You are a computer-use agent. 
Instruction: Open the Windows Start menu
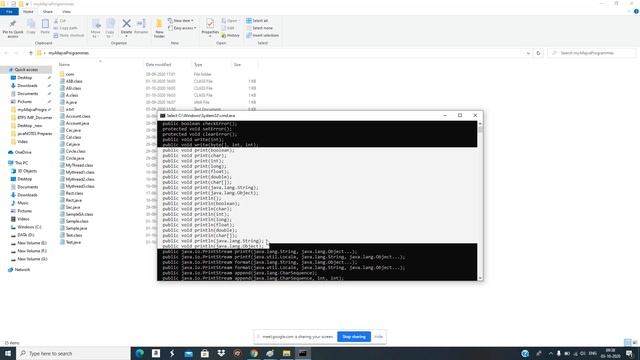click(8, 353)
